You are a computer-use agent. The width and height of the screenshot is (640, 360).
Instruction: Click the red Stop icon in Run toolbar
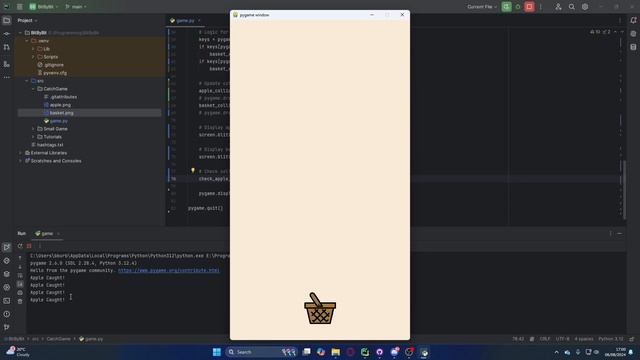click(29, 246)
